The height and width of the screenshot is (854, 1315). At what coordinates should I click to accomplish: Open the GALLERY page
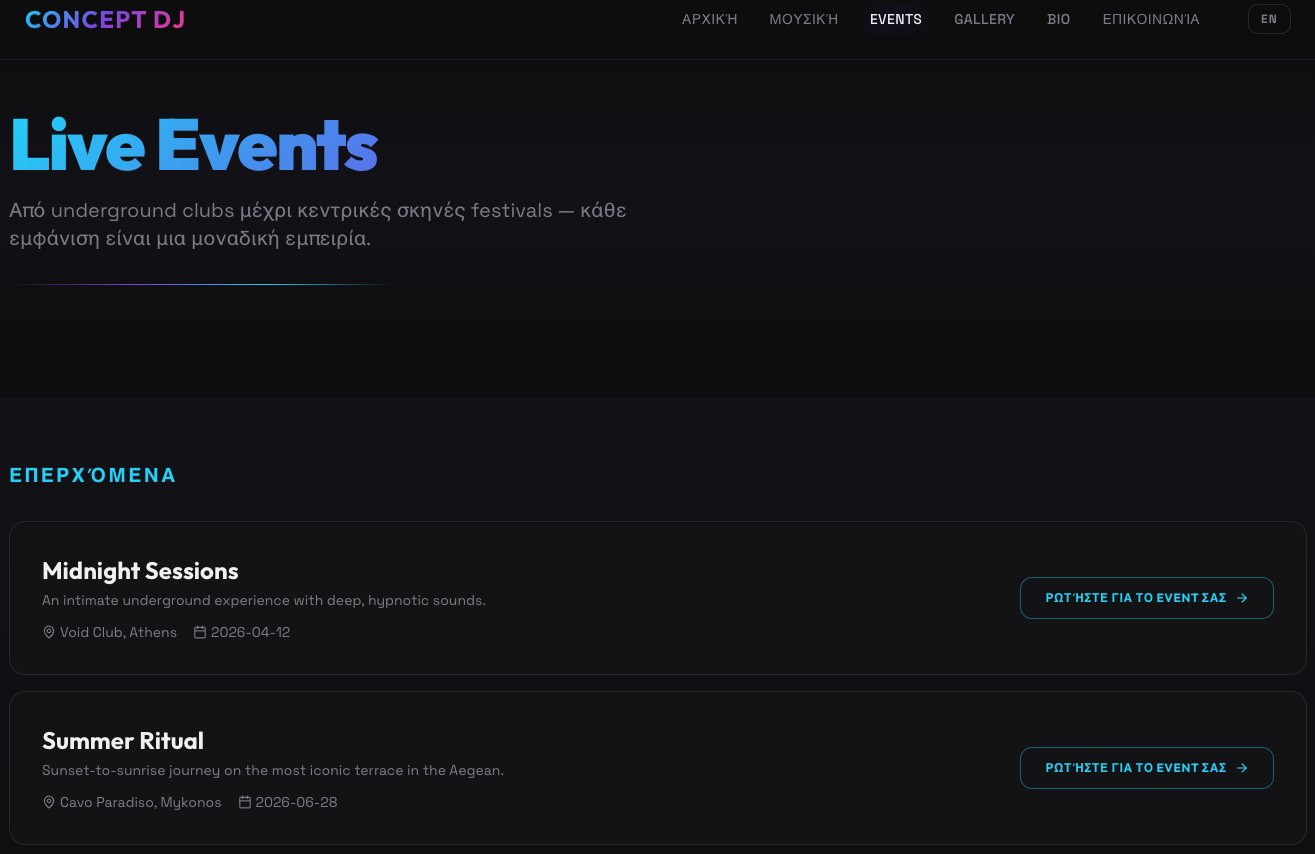coord(984,19)
